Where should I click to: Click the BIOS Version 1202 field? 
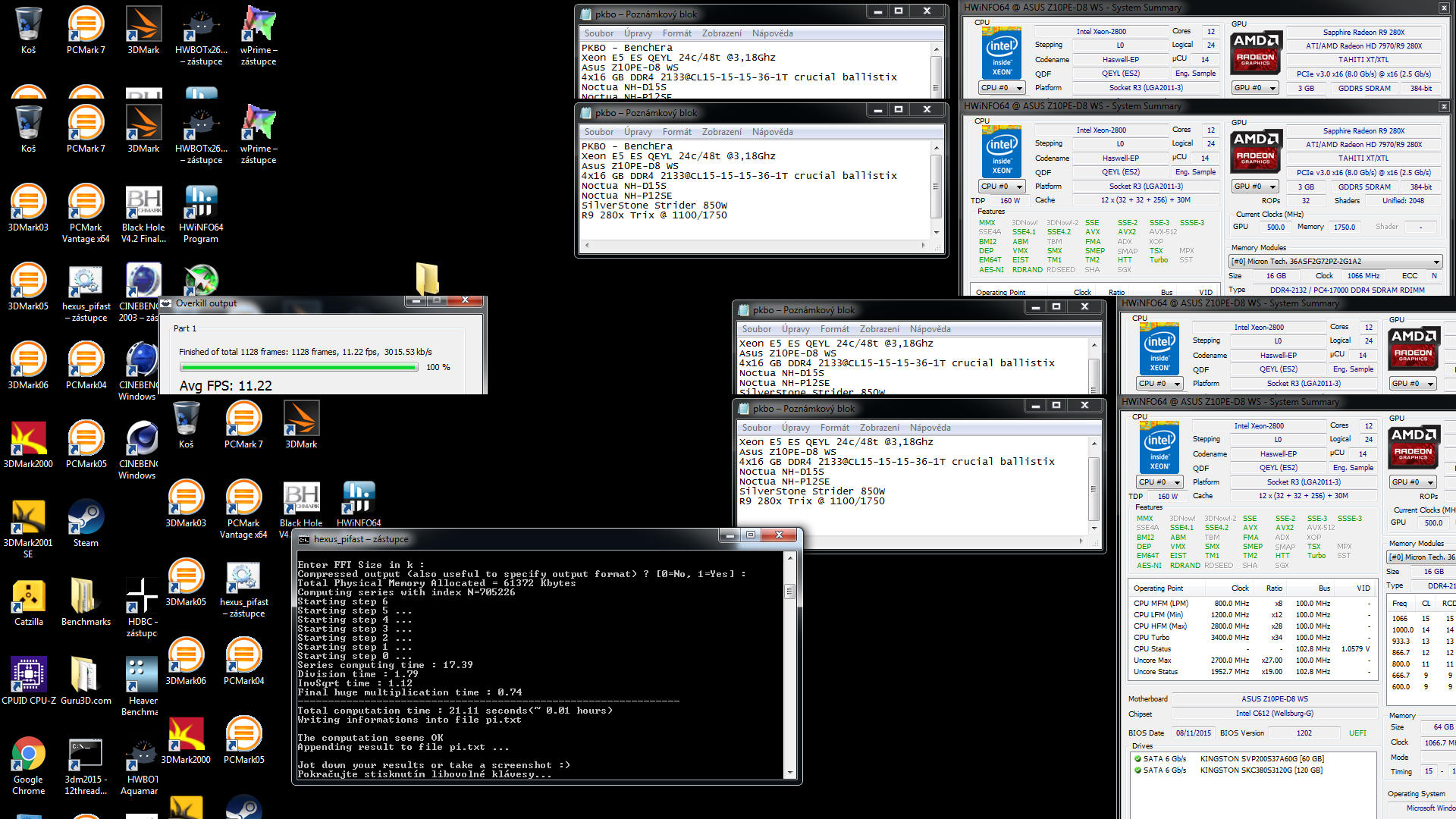[1304, 733]
